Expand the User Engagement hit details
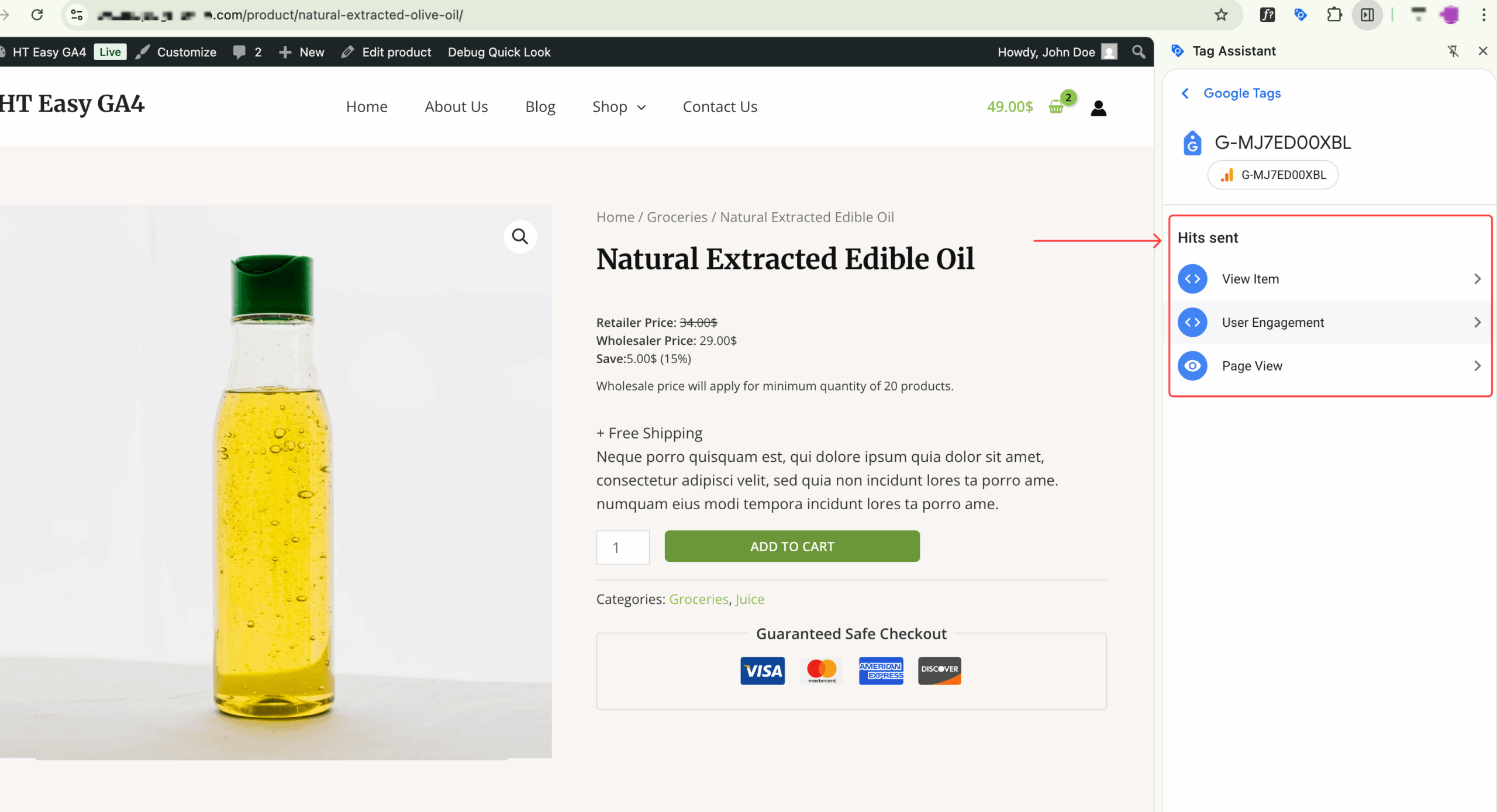 pyautogui.click(x=1329, y=323)
